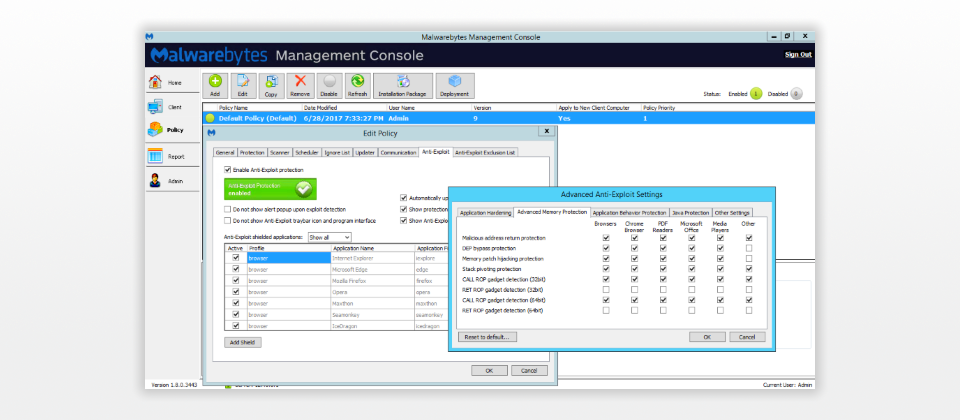960x420 pixels.
Task: Uncheck Active box for Internet Explorer row
Action: [x=236, y=258]
